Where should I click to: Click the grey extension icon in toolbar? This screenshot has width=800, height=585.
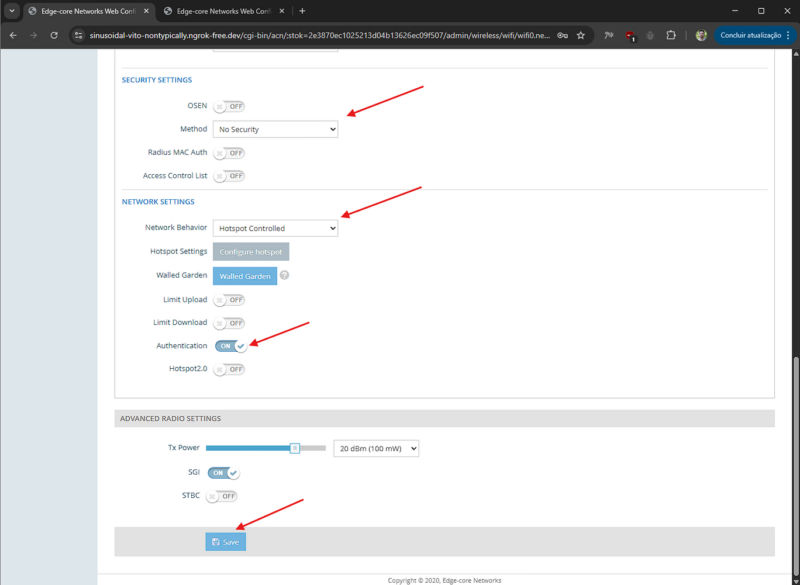(650, 35)
